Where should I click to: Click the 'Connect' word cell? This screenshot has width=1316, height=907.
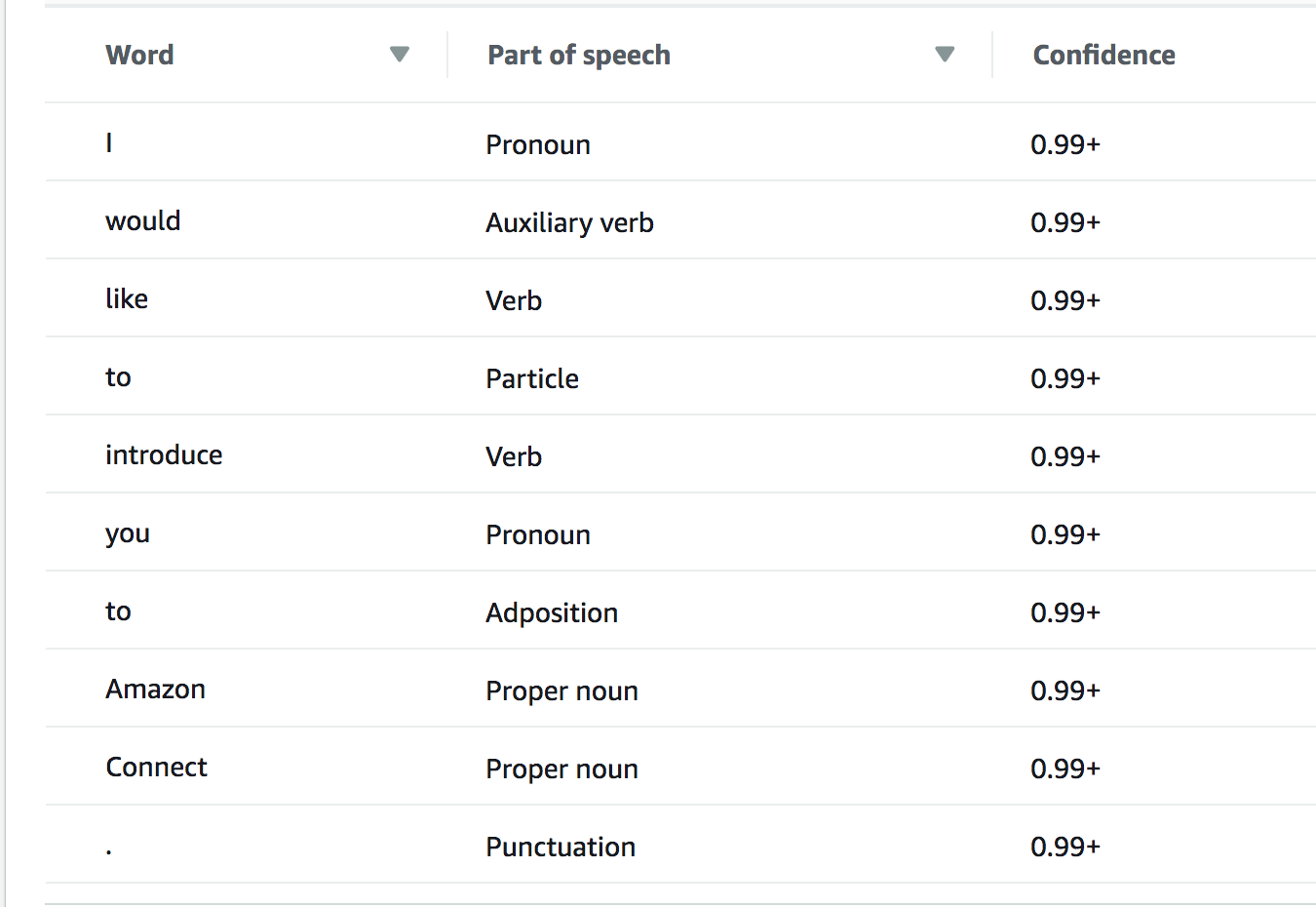156,767
